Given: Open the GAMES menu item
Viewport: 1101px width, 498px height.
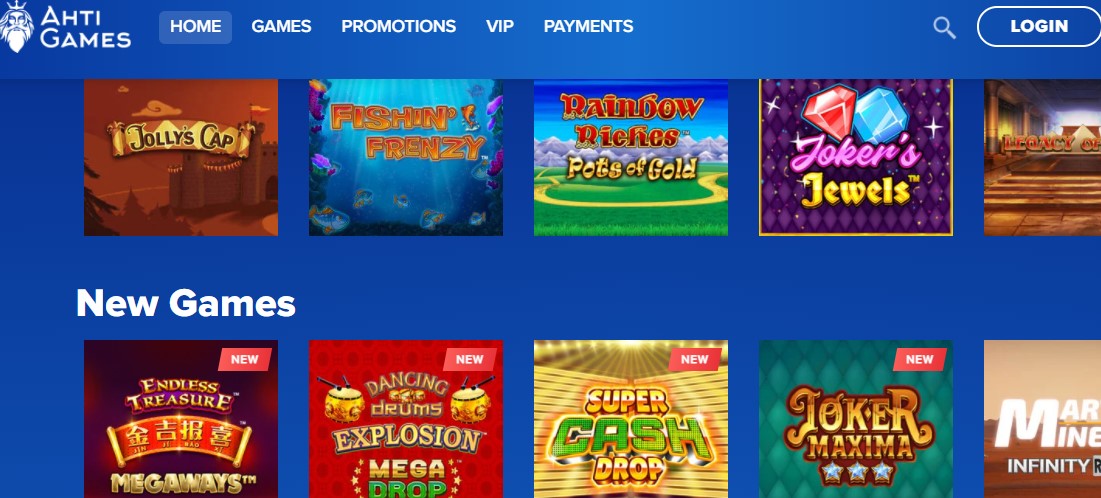Looking at the screenshot, I should click(x=281, y=27).
